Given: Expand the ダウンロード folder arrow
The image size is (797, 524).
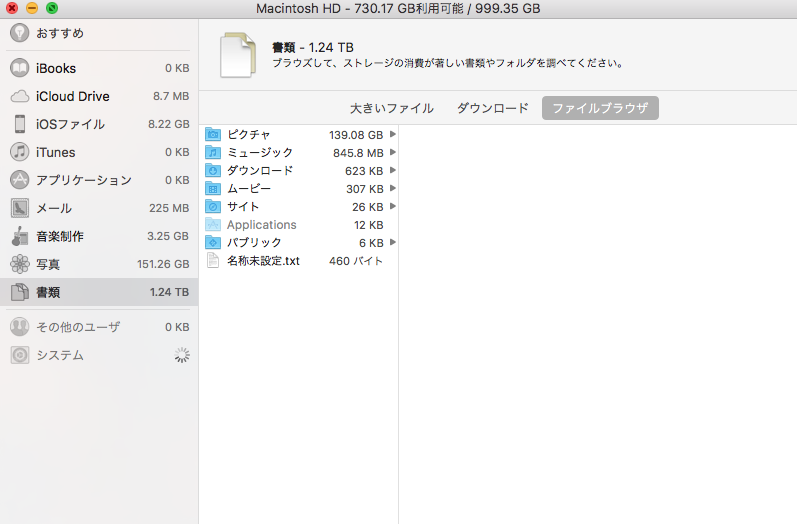Looking at the screenshot, I should [x=392, y=170].
